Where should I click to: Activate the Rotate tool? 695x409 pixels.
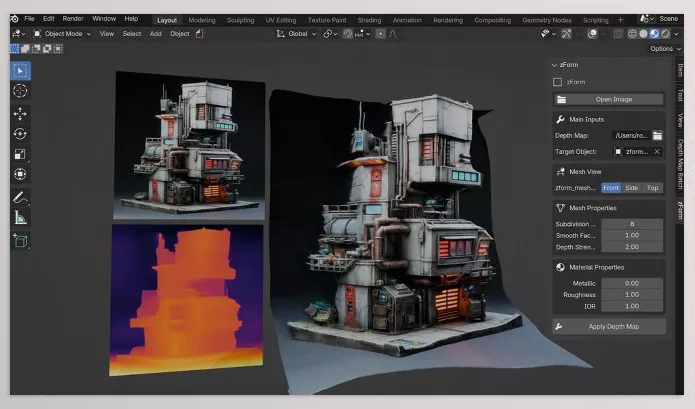(x=20, y=134)
